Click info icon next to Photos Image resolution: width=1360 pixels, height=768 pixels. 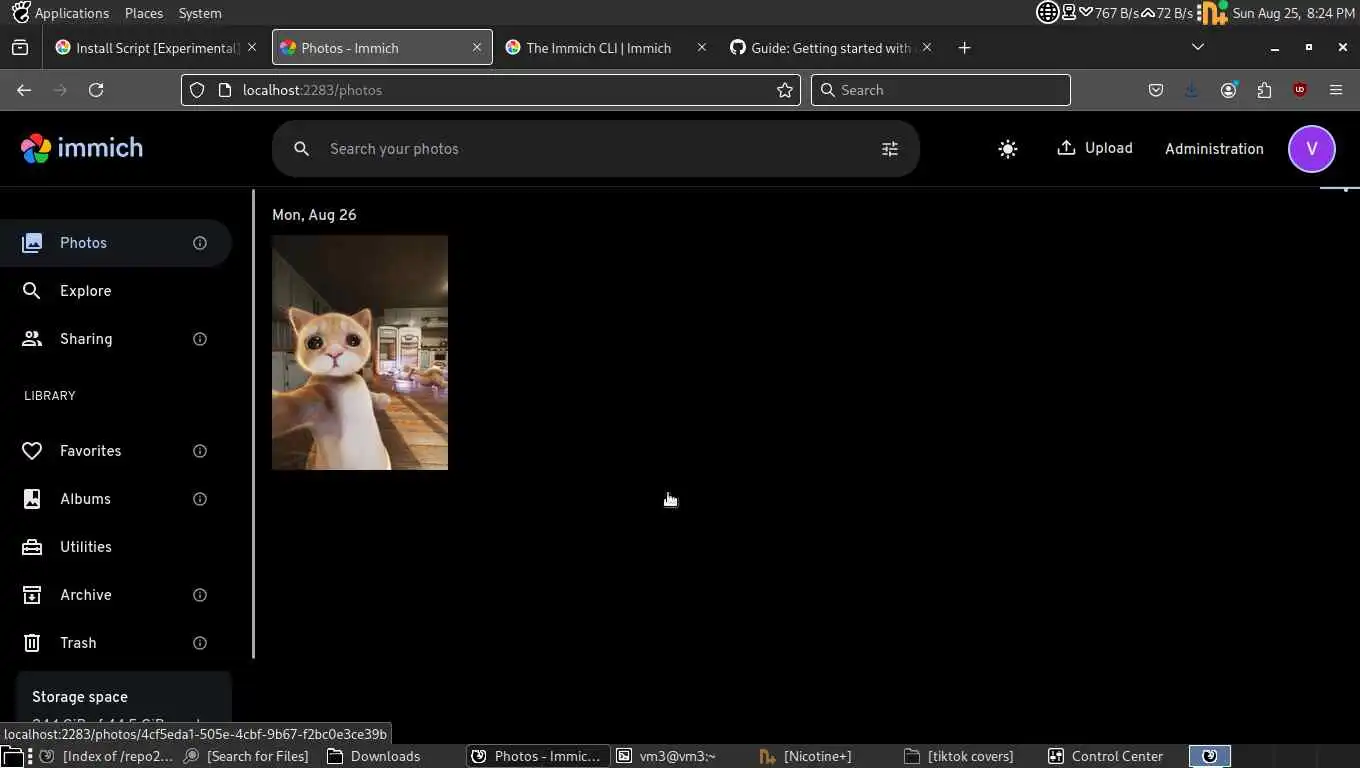tap(200, 243)
